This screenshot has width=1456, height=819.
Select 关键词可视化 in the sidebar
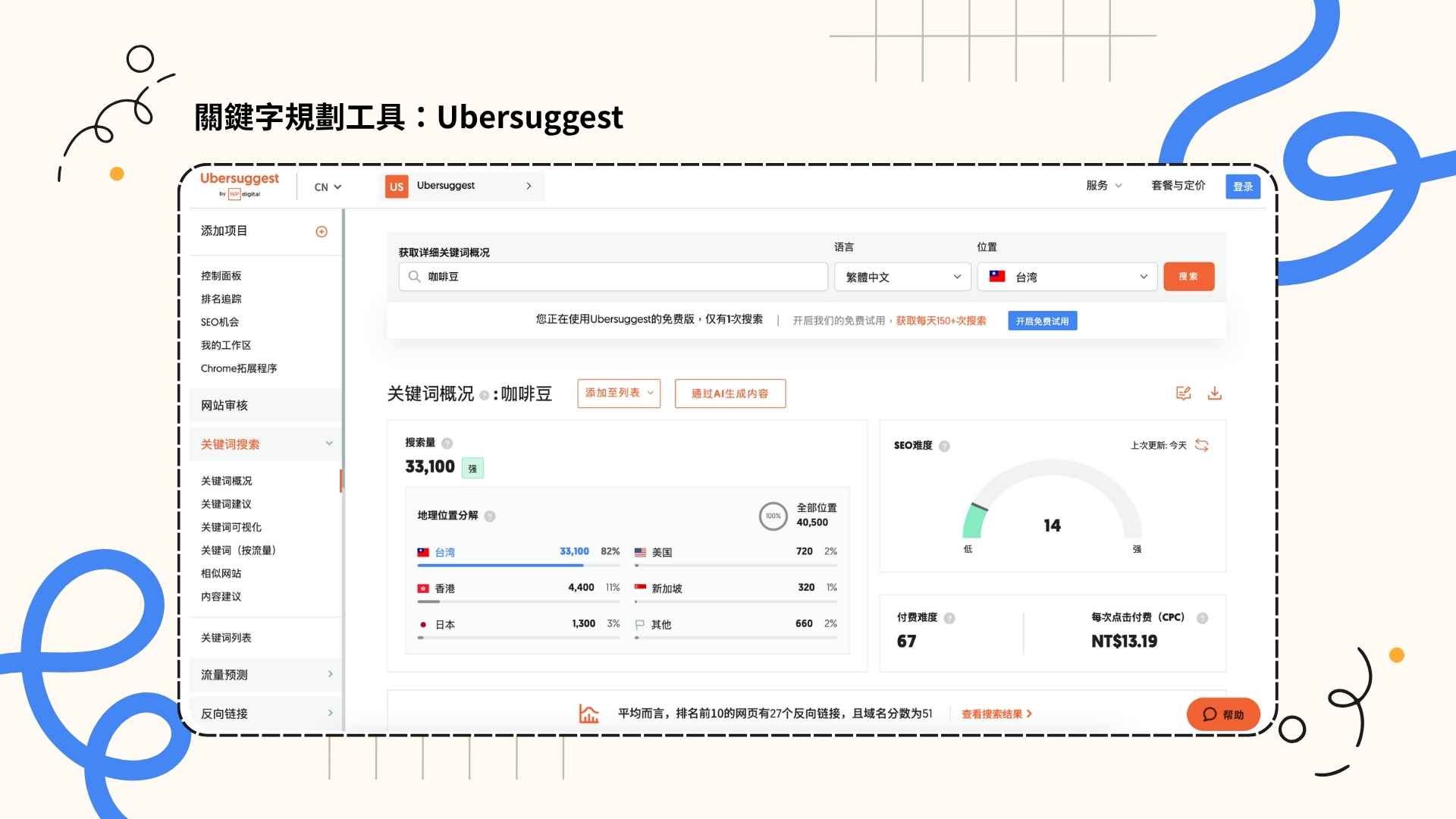(x=231, y=527)
